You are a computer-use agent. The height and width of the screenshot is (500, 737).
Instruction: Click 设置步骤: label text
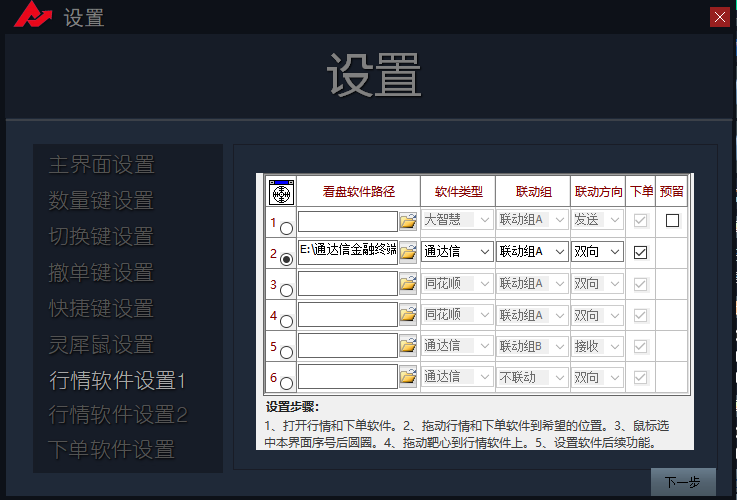pos(292,407)
